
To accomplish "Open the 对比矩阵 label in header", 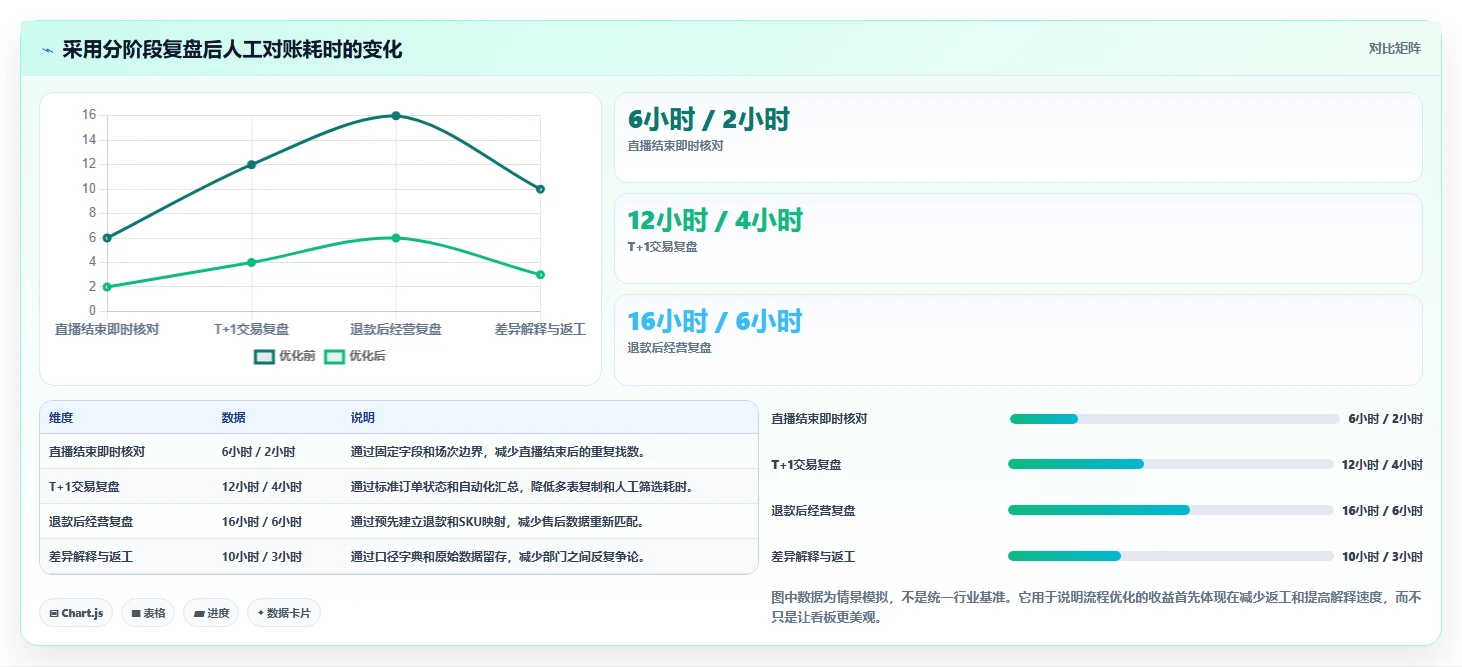I will (1395, 48).
